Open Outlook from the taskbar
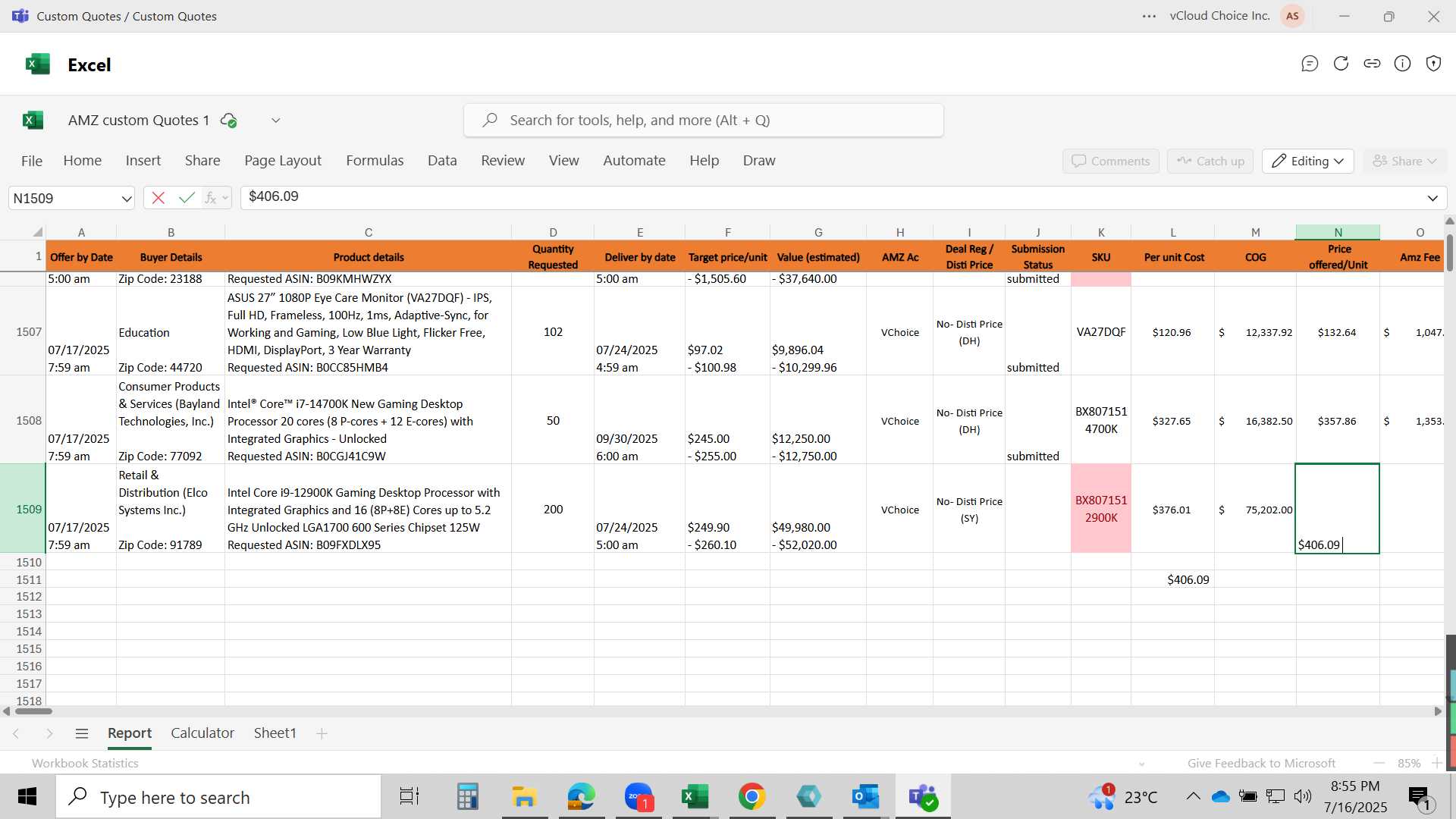This screenshot has height=819, width=1456. point(865,797)
